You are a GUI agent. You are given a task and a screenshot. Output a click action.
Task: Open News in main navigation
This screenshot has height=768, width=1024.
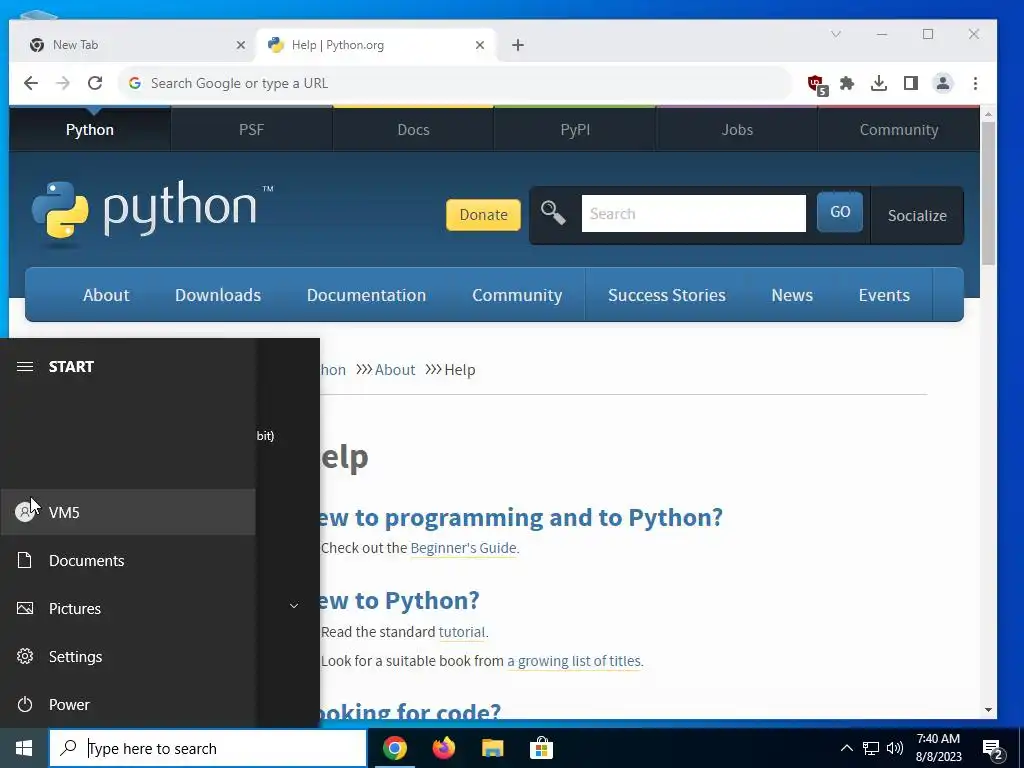pos(792,295)
